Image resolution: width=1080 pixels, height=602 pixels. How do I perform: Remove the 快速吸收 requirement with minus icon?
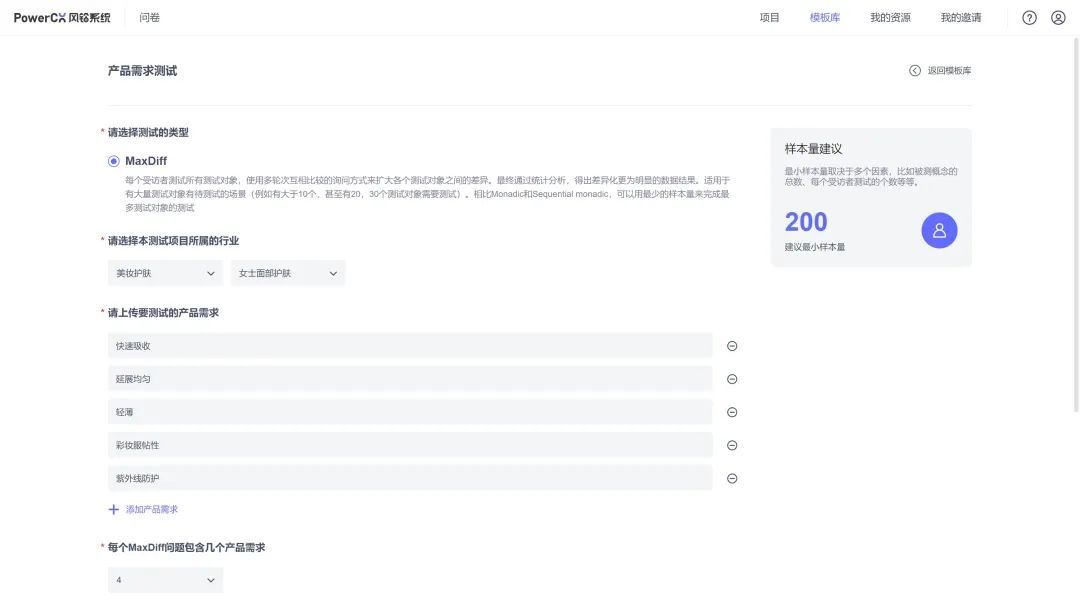[x=732, y=346]
